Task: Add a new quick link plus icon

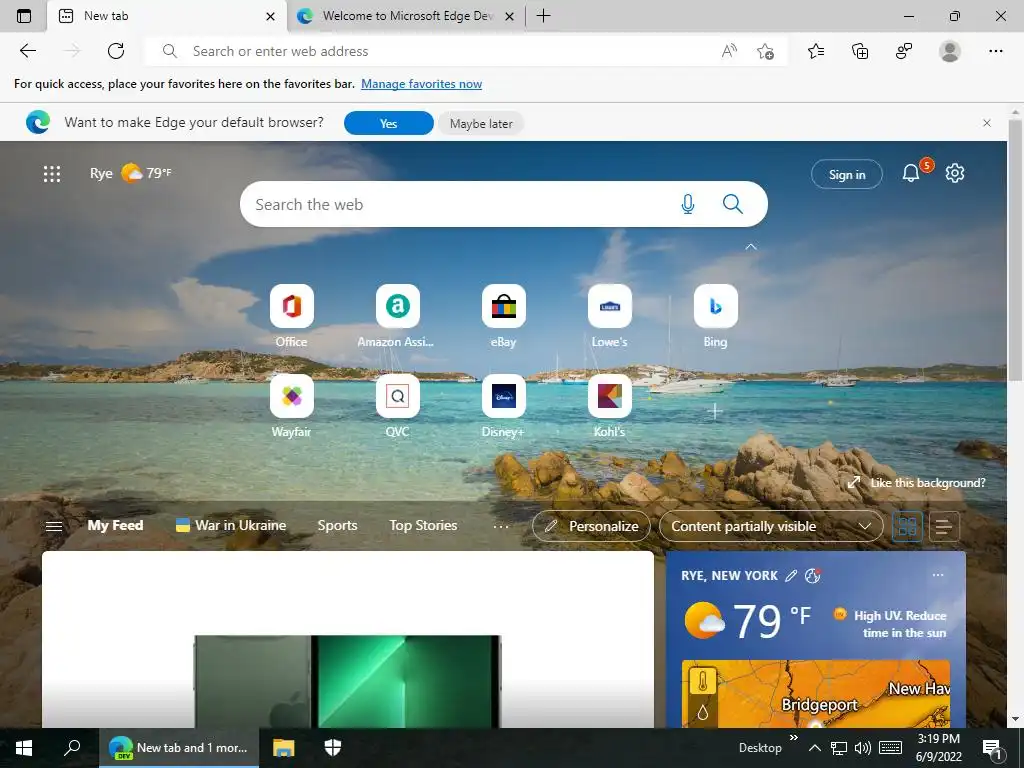Action: point(715,411)
